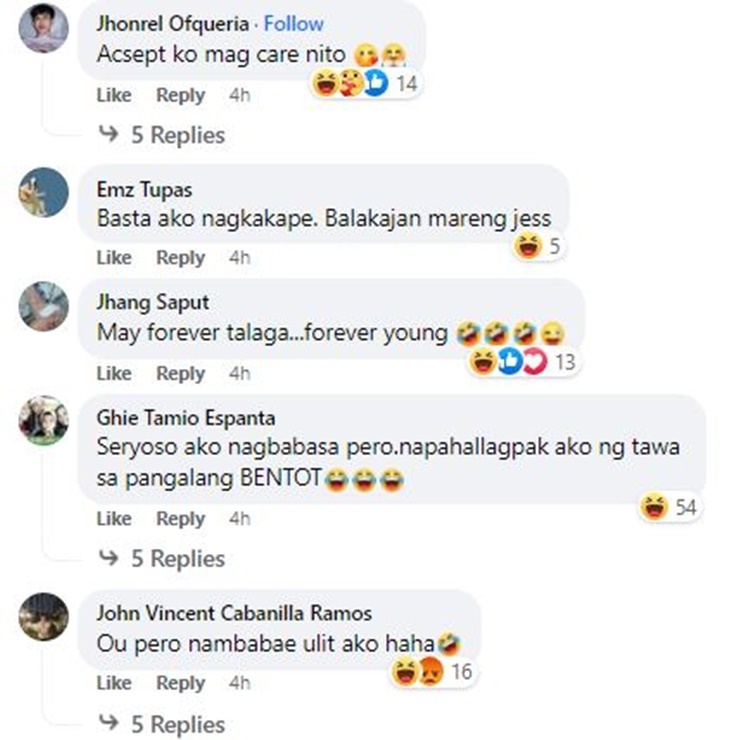This screenshot has width=750, height=740.
Task: Like Emz Tupas's comment
Action: (114, 258)
